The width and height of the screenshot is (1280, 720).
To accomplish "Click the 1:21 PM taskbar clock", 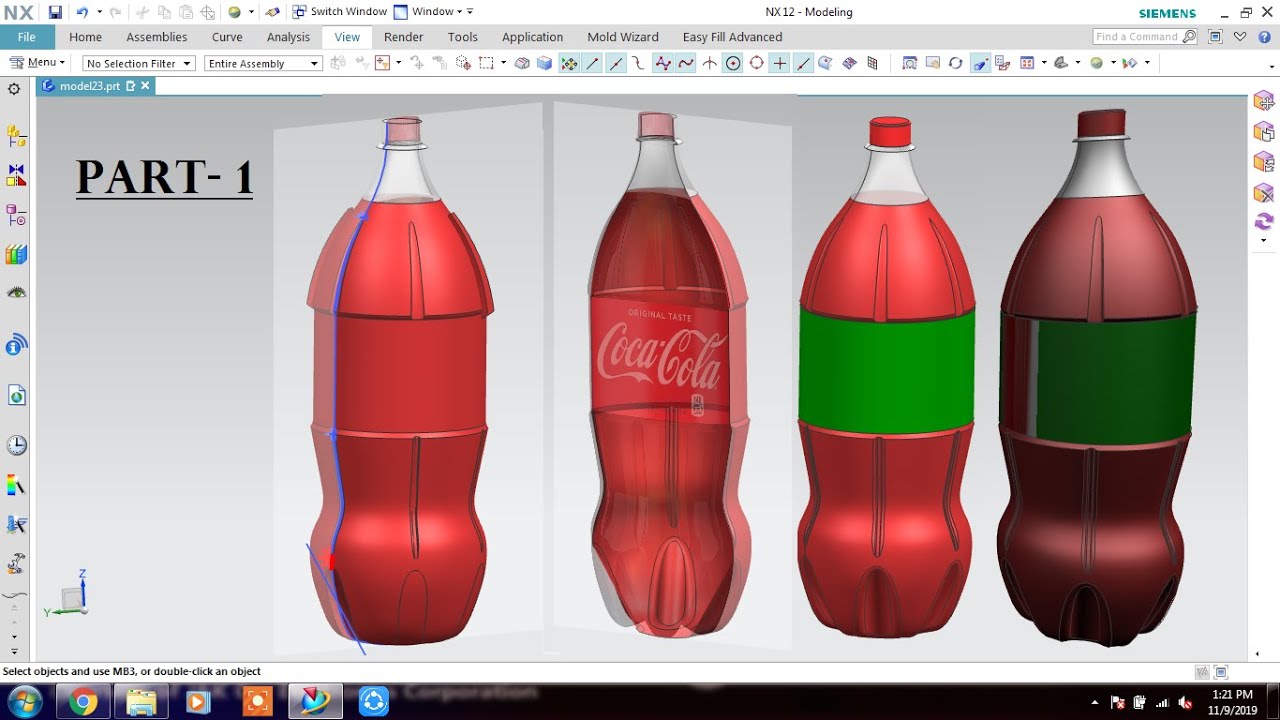I will pos(1231,695).
